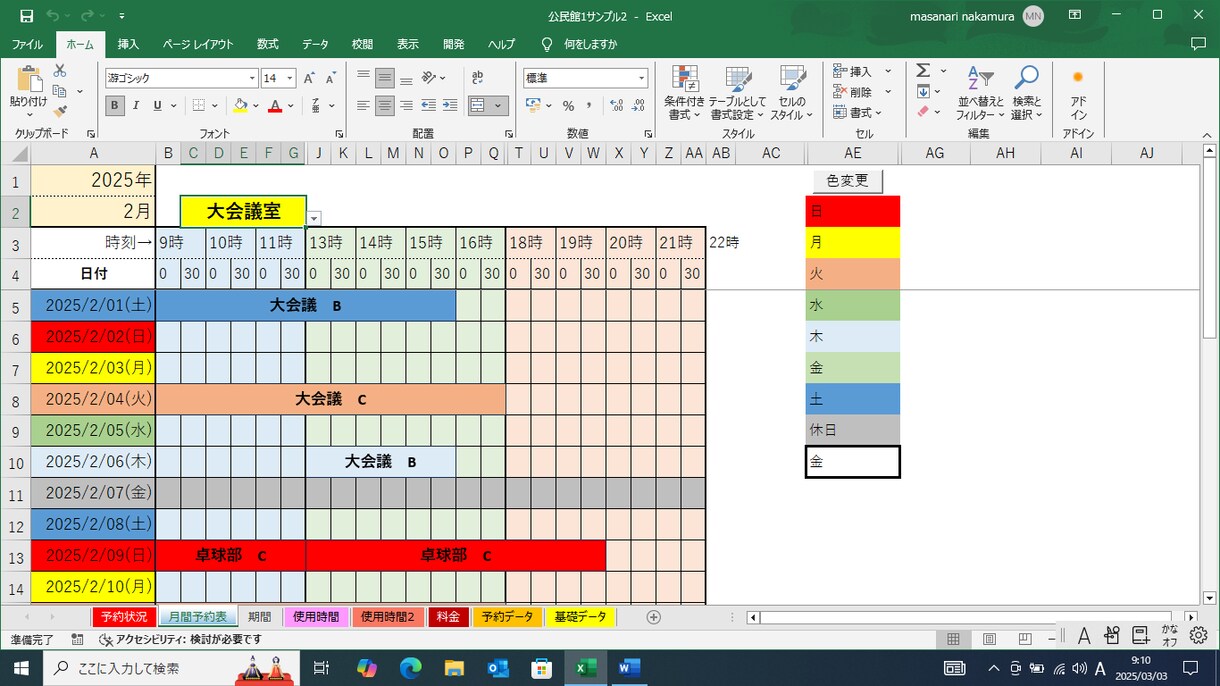Click the fill color bucket icon

[240, 105]
